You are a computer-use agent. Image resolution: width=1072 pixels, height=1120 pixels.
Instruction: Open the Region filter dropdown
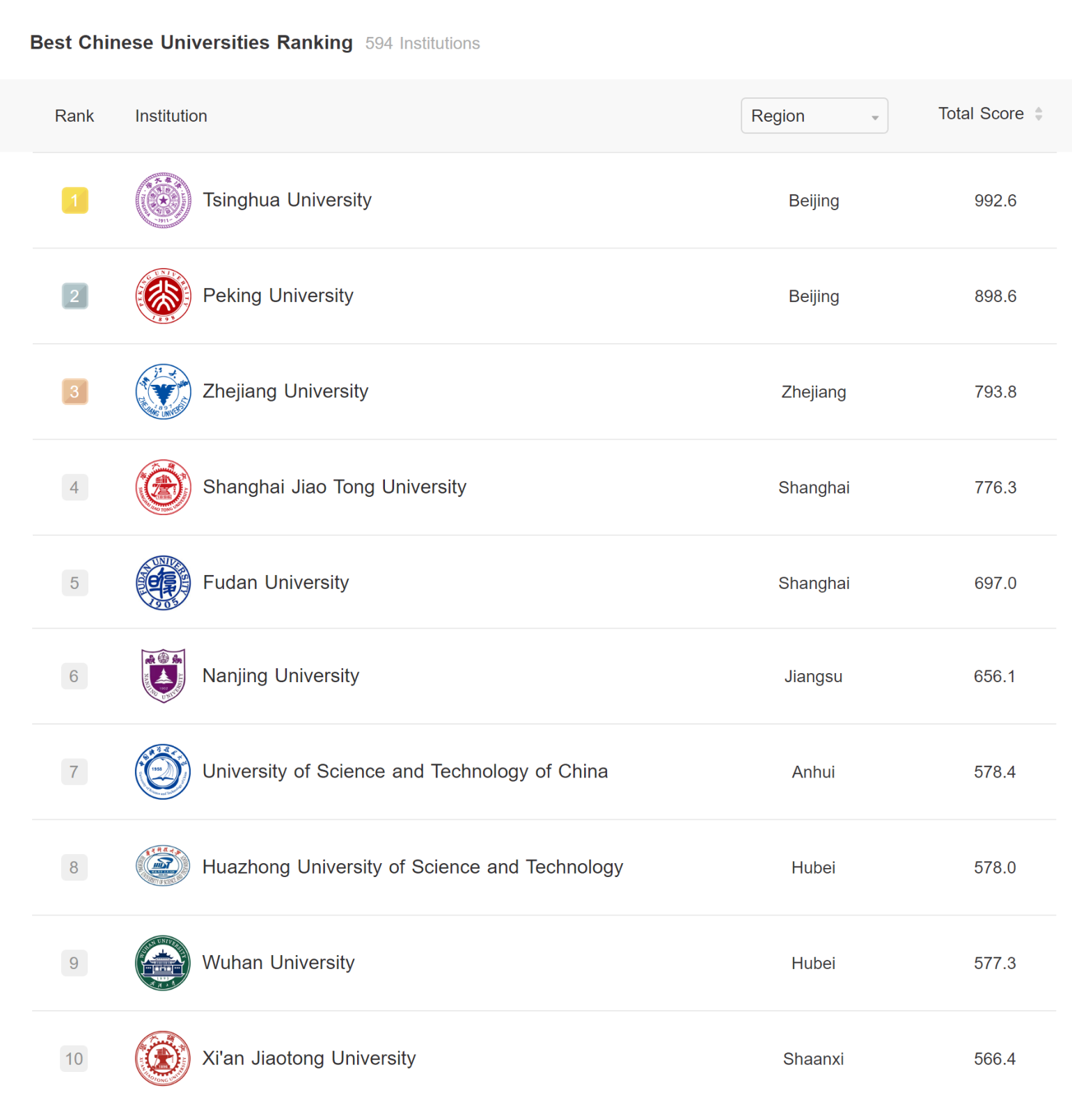[x=814, y=116]
